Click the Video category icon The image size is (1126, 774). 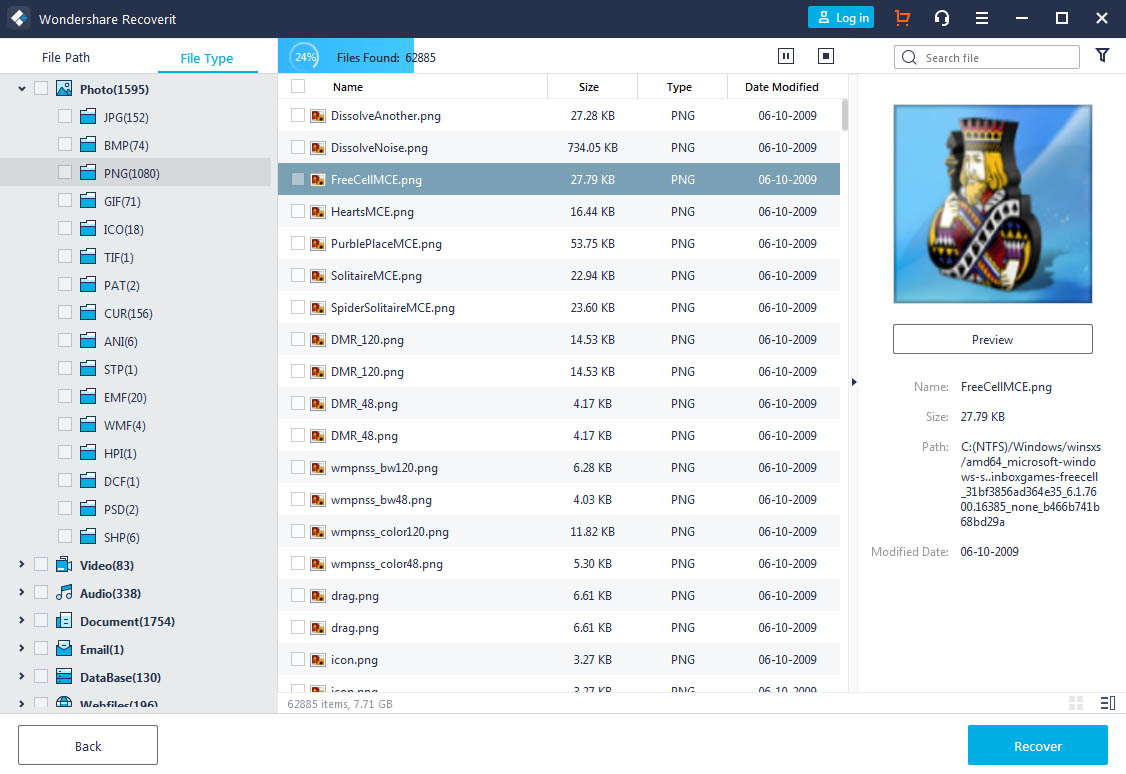(64, 564)
